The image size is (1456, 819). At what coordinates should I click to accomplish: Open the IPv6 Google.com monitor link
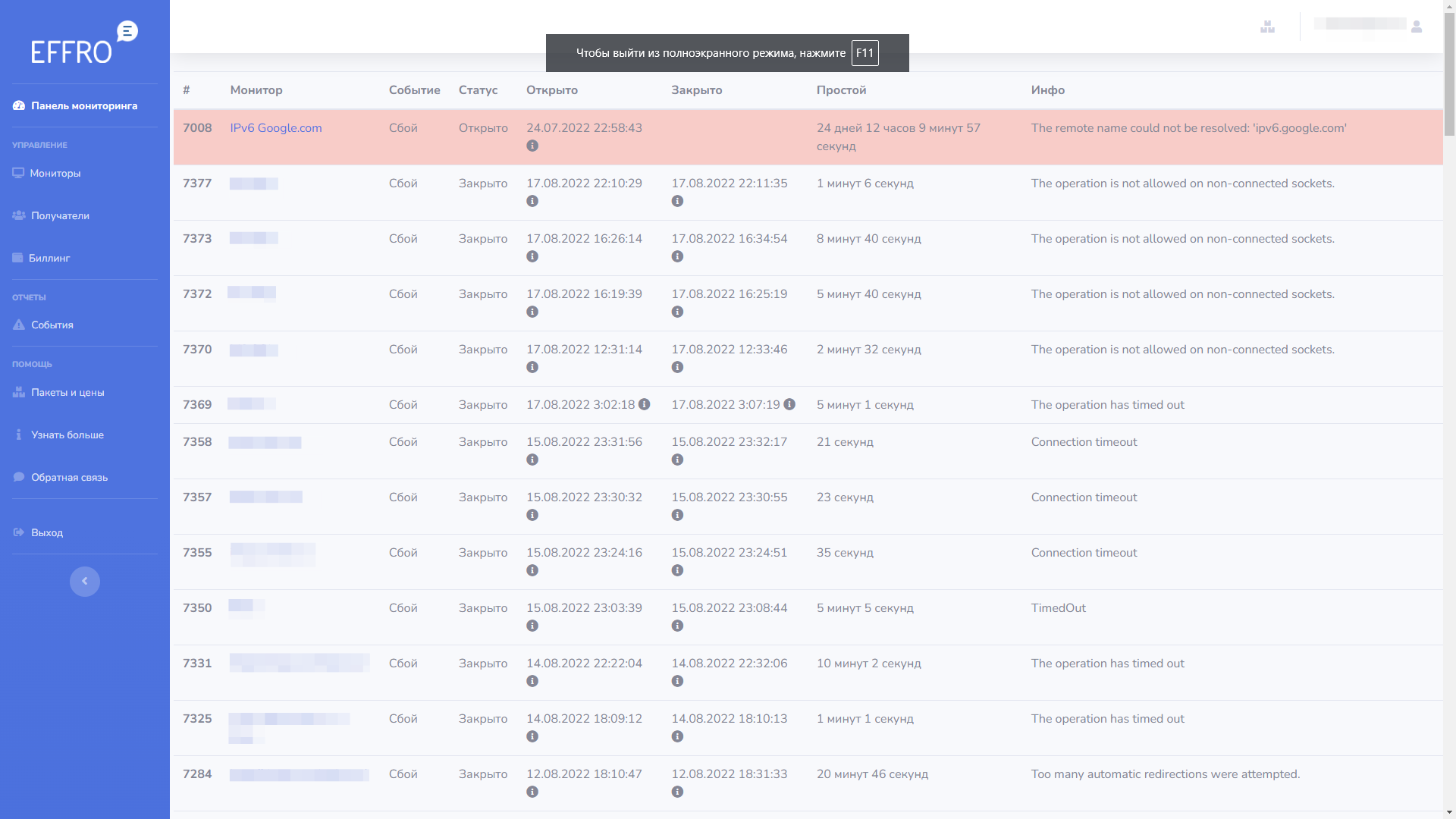[276, 128]
